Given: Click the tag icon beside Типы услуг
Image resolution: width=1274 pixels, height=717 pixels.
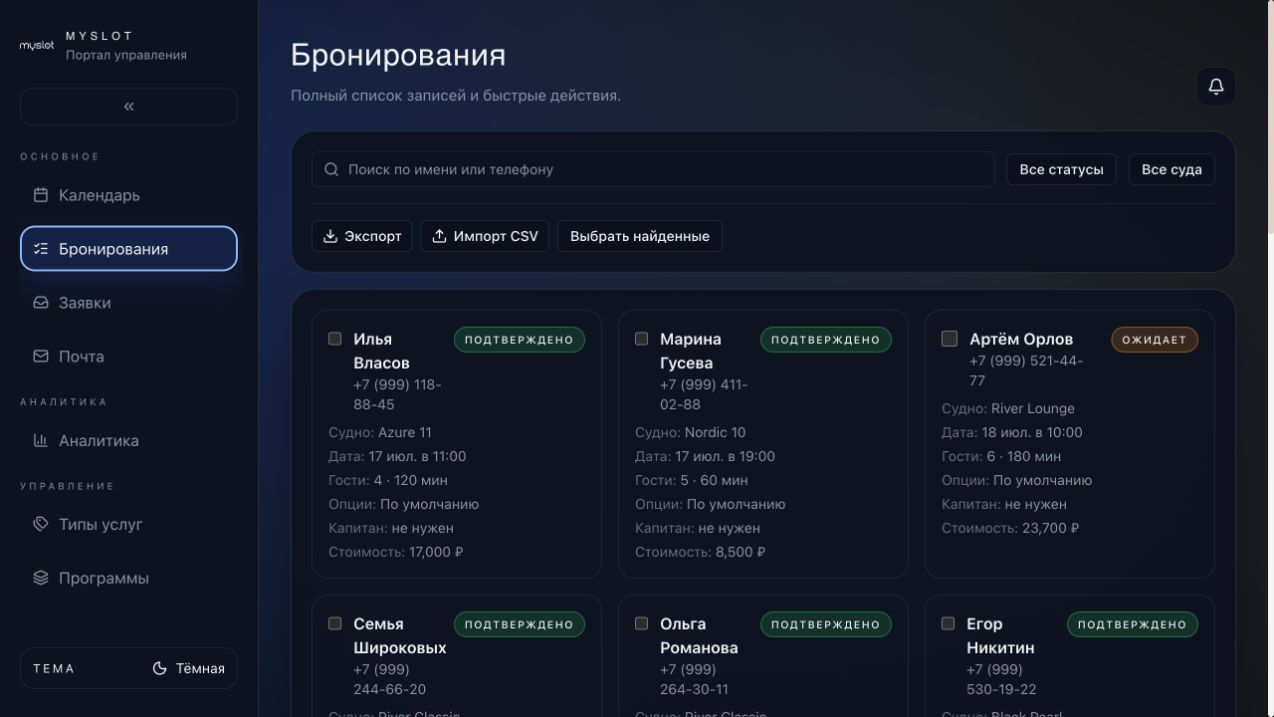Looking at the screenshot, I should point(41,524).
